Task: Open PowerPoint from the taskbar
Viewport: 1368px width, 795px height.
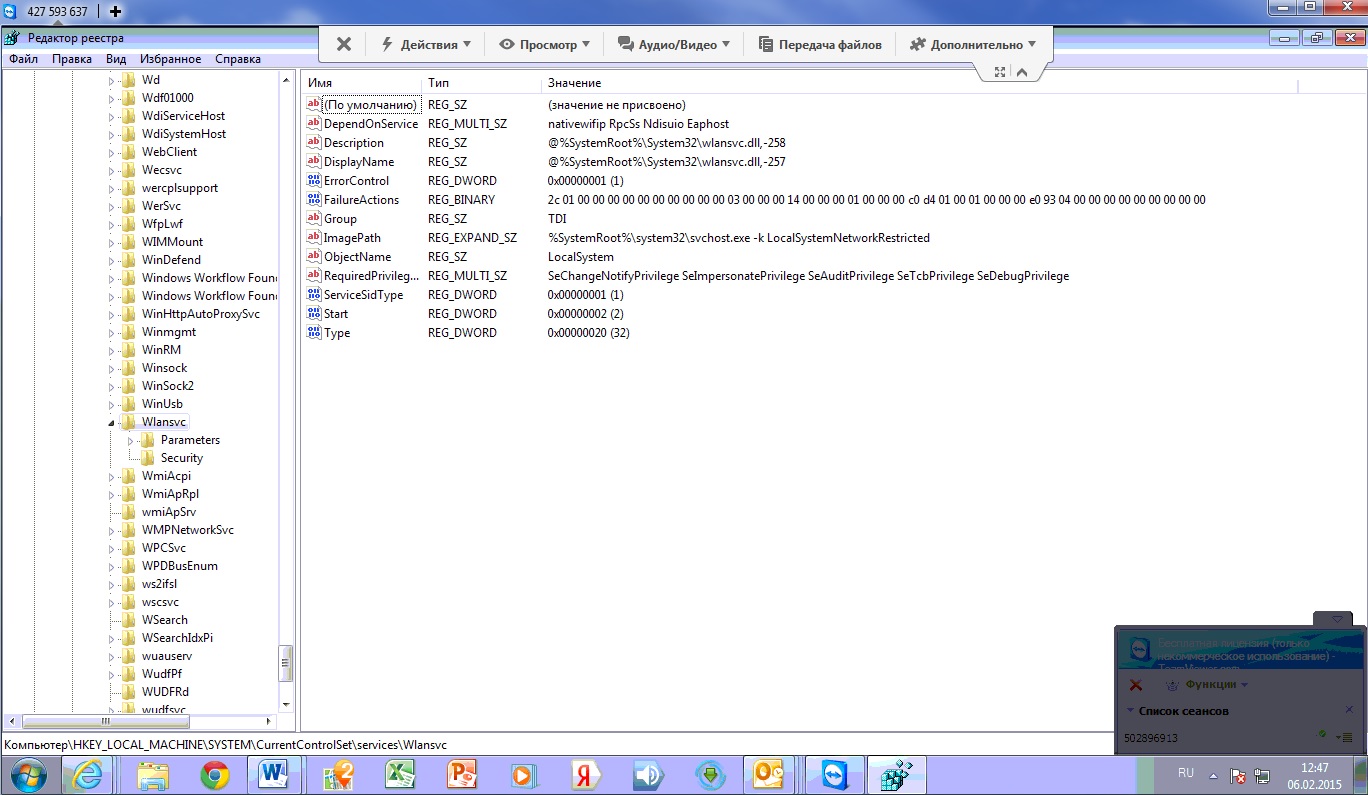Action: [x=463, y=775]
